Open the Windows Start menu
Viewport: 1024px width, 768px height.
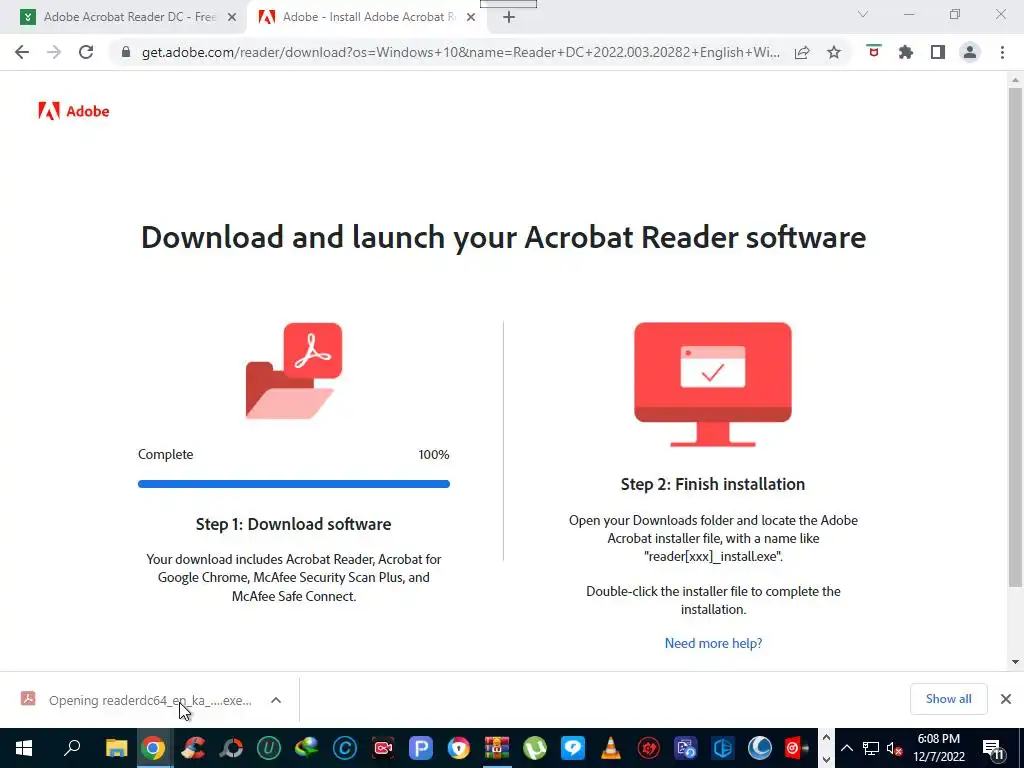[24, 748]
